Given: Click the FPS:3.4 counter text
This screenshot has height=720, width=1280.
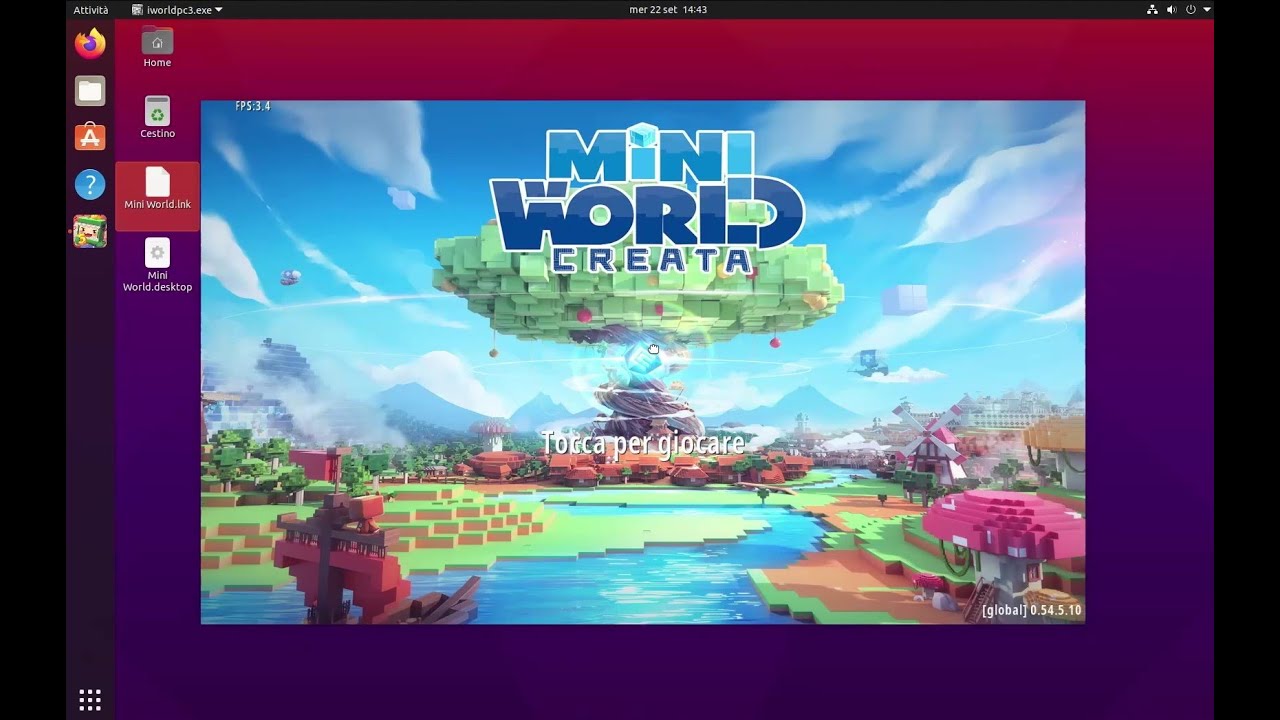Looking at the screenshot, I should (x=253, y=106).
